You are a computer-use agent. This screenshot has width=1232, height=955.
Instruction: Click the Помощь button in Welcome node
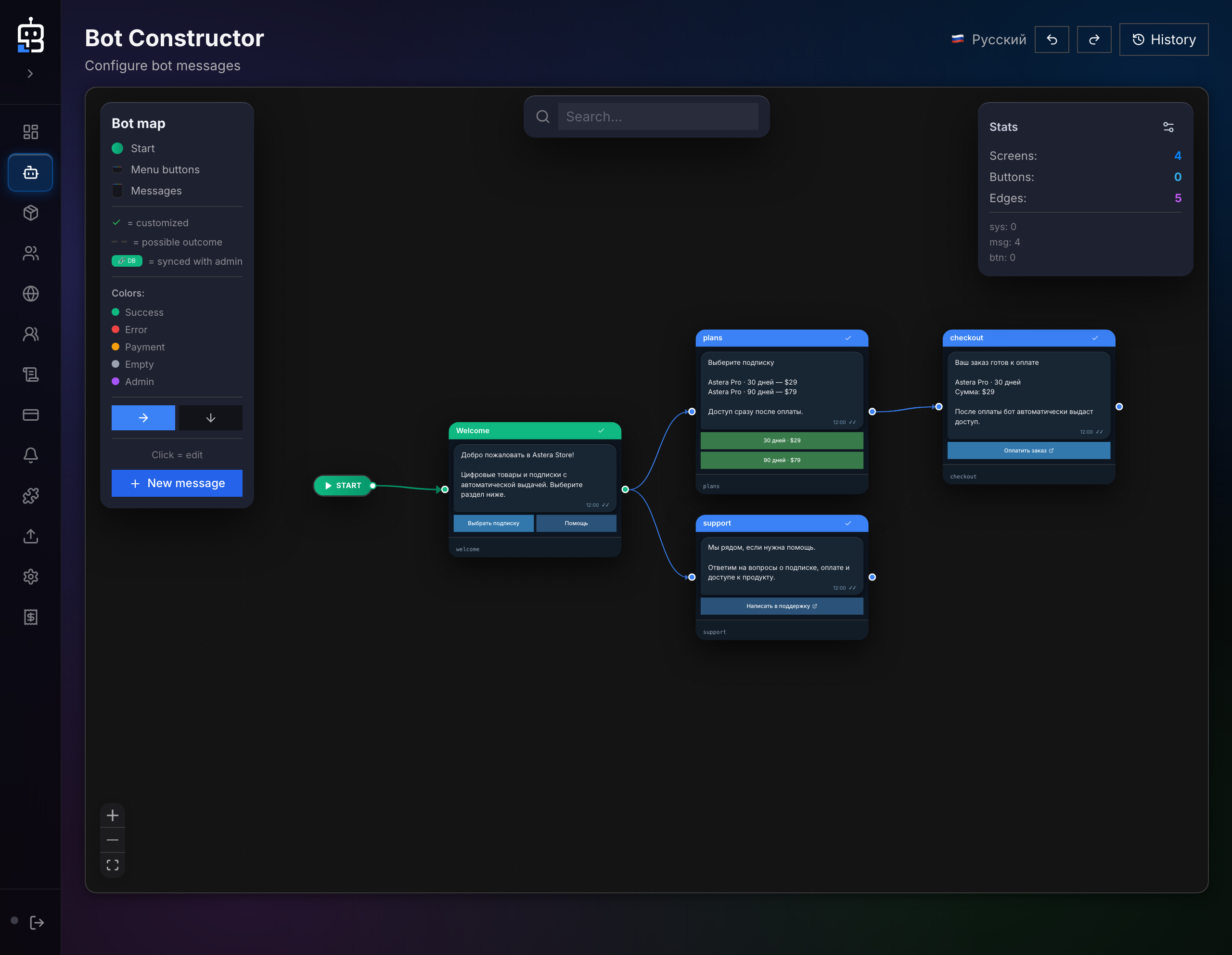576,524
